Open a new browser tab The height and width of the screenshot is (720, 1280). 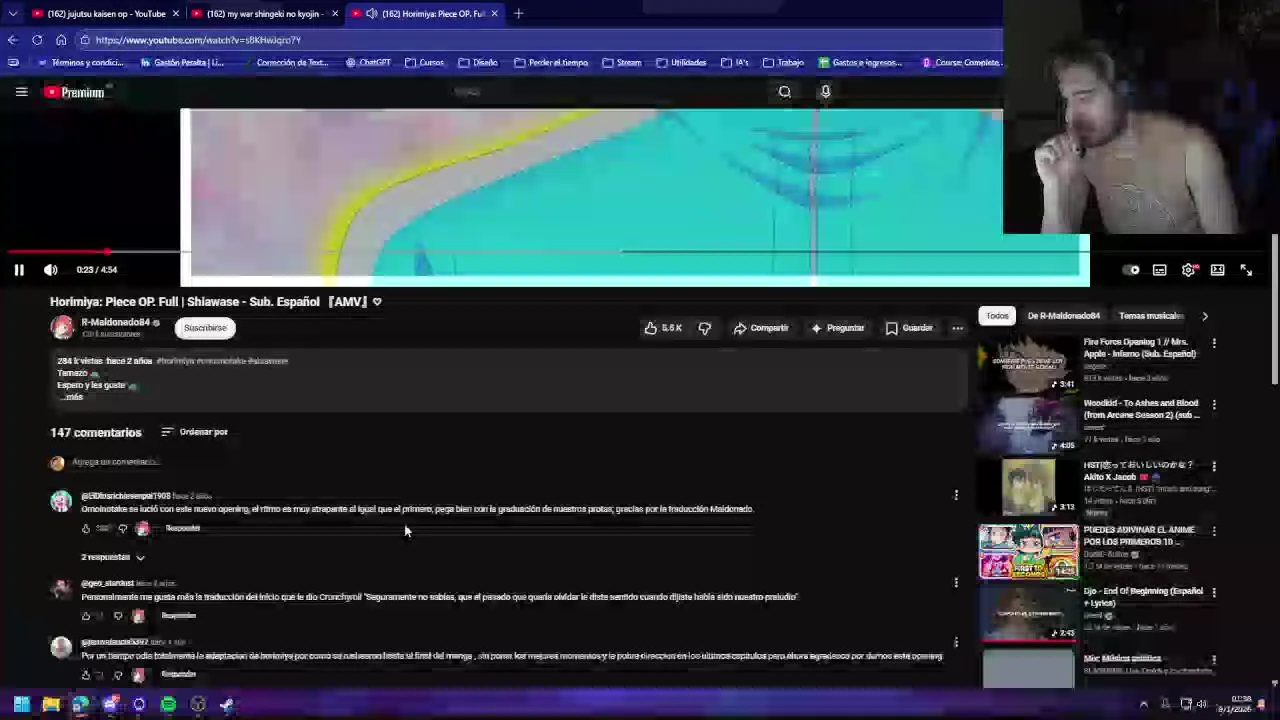[x=518, y=13]
